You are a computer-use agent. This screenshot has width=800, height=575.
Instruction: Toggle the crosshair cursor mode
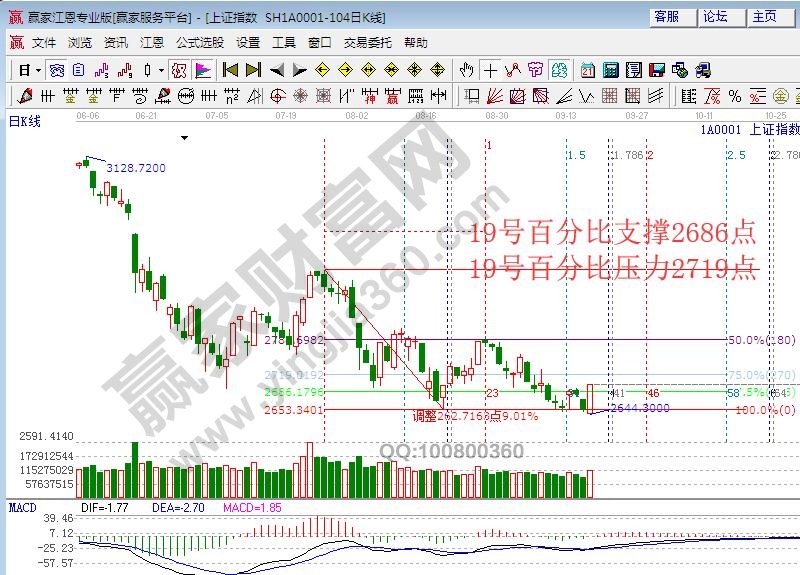click(490, 70)
